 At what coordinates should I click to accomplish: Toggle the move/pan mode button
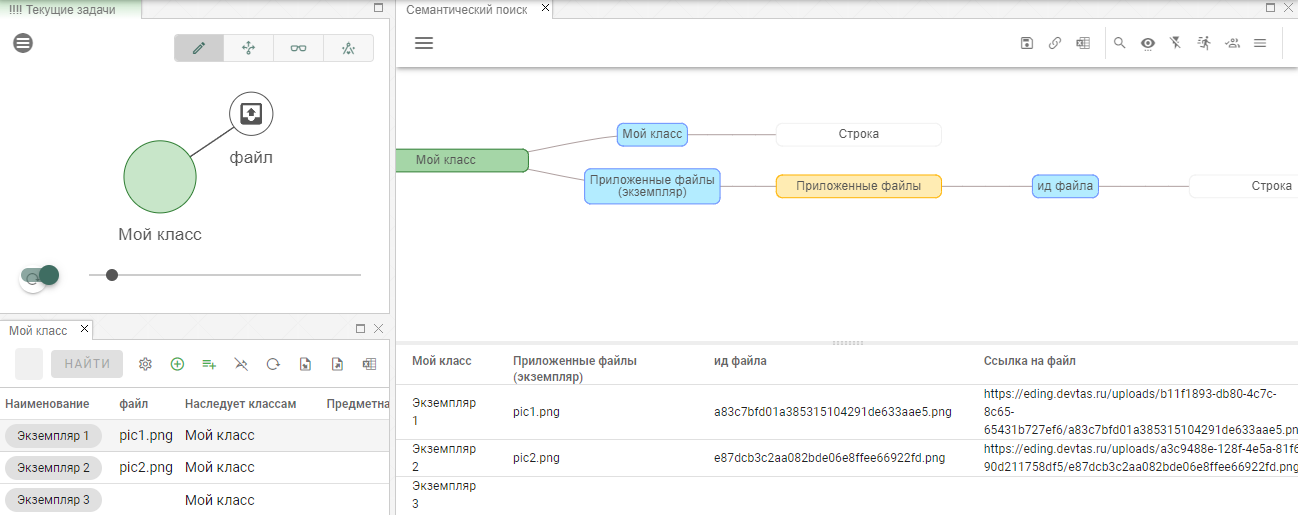pyautogui.click(x=248, y=48)
